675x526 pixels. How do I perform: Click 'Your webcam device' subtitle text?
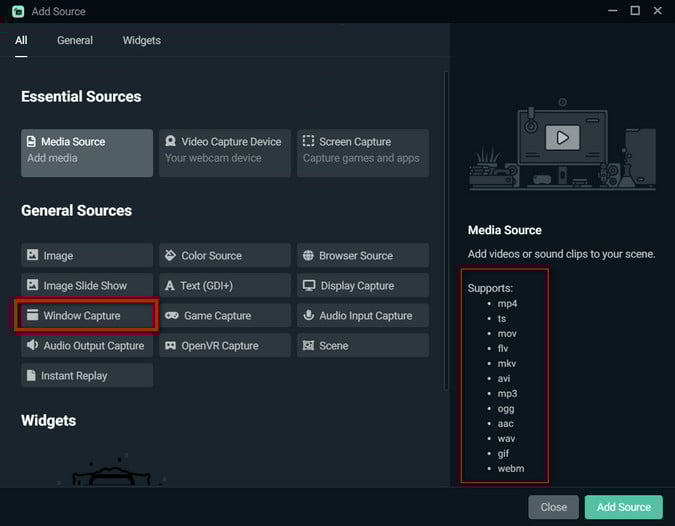click(213, 158)
